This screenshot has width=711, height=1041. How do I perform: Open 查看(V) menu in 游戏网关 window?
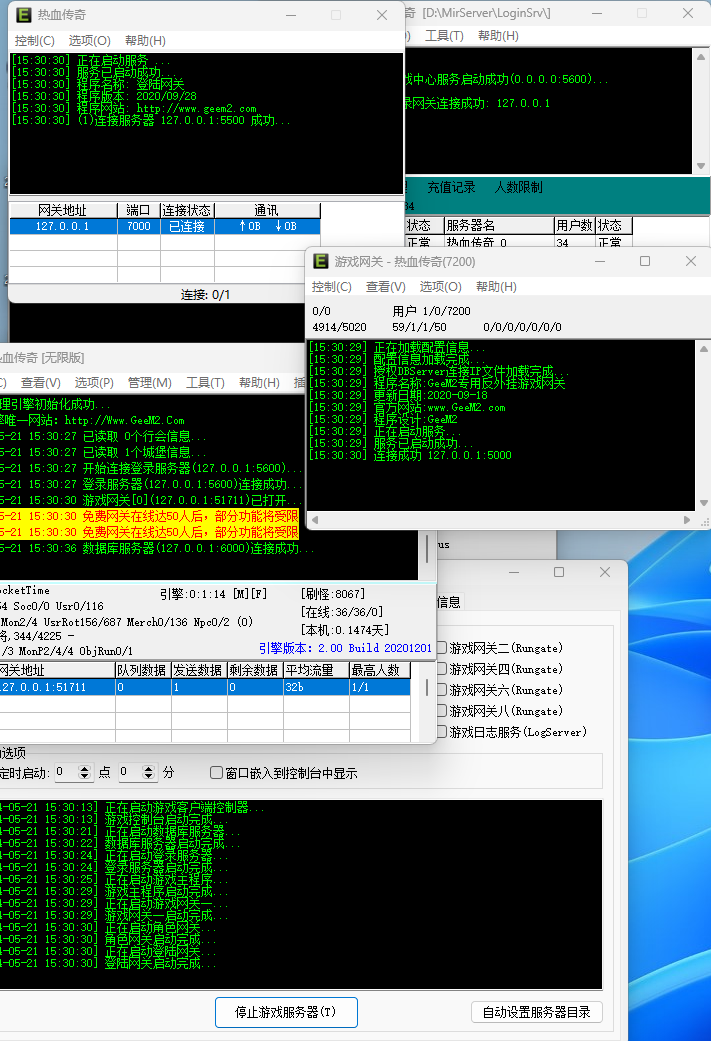coord(385,287)
